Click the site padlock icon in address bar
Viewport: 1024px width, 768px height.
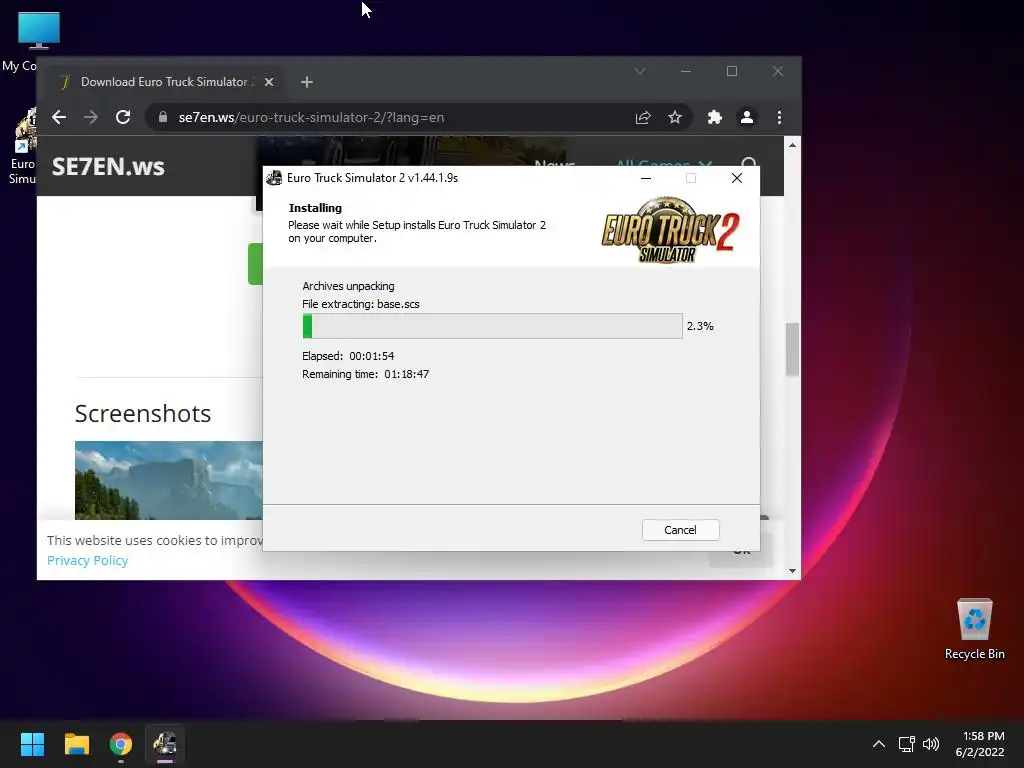coord(163,118)
